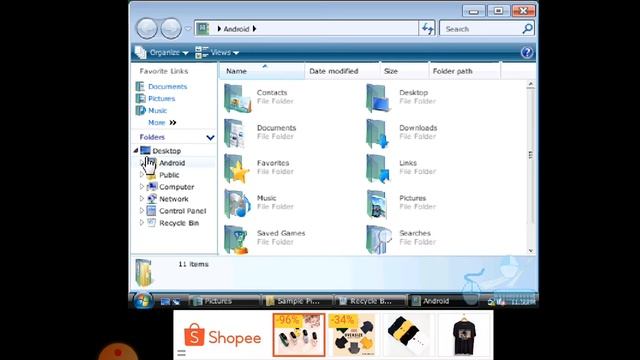Screen dimensions: 640x360
Task: Click arrow after Android in address bar
Action: tap(254, 29)
